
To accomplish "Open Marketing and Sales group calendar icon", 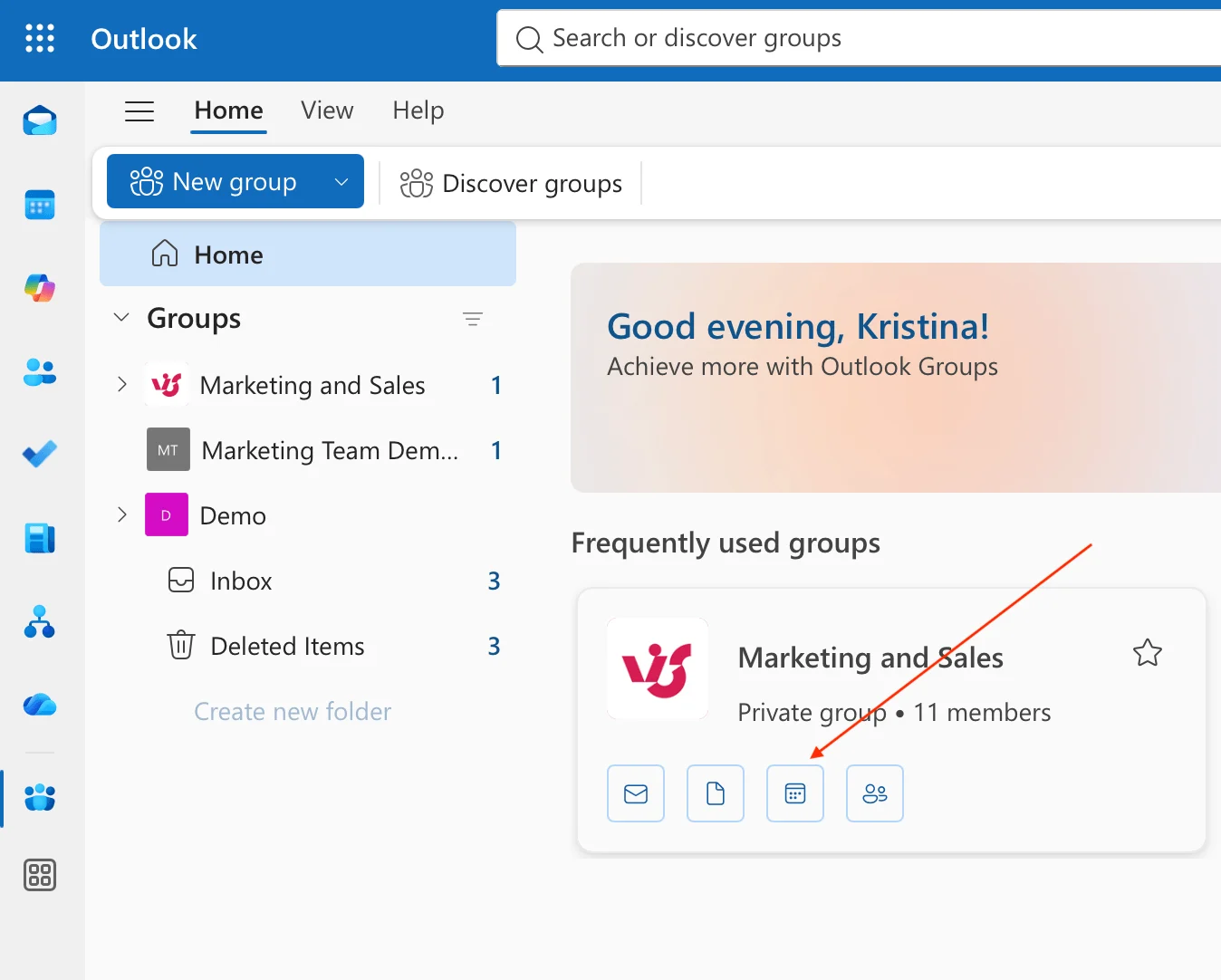I will click(x=795, y=793).
